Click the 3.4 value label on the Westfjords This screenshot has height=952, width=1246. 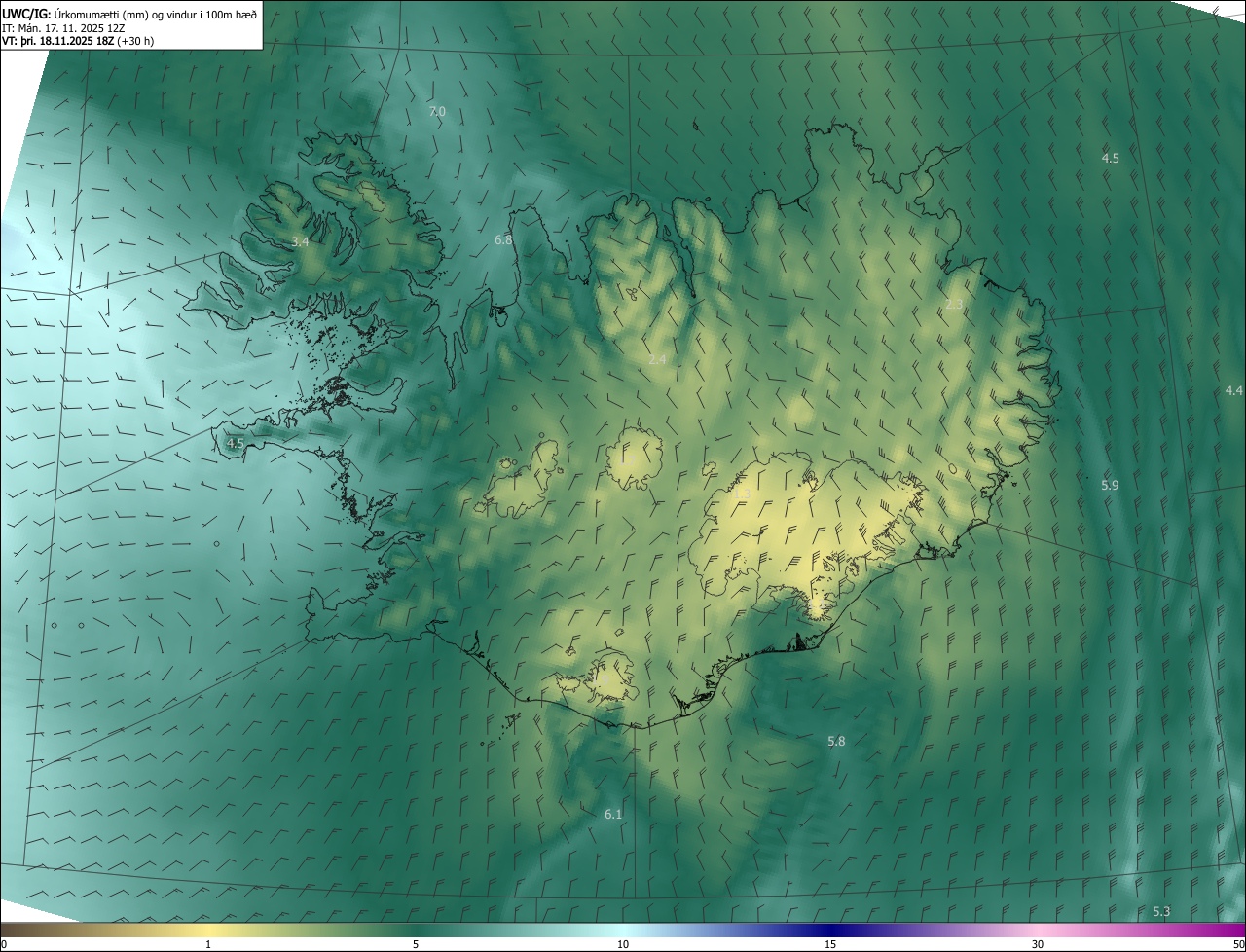pos(300,241)
